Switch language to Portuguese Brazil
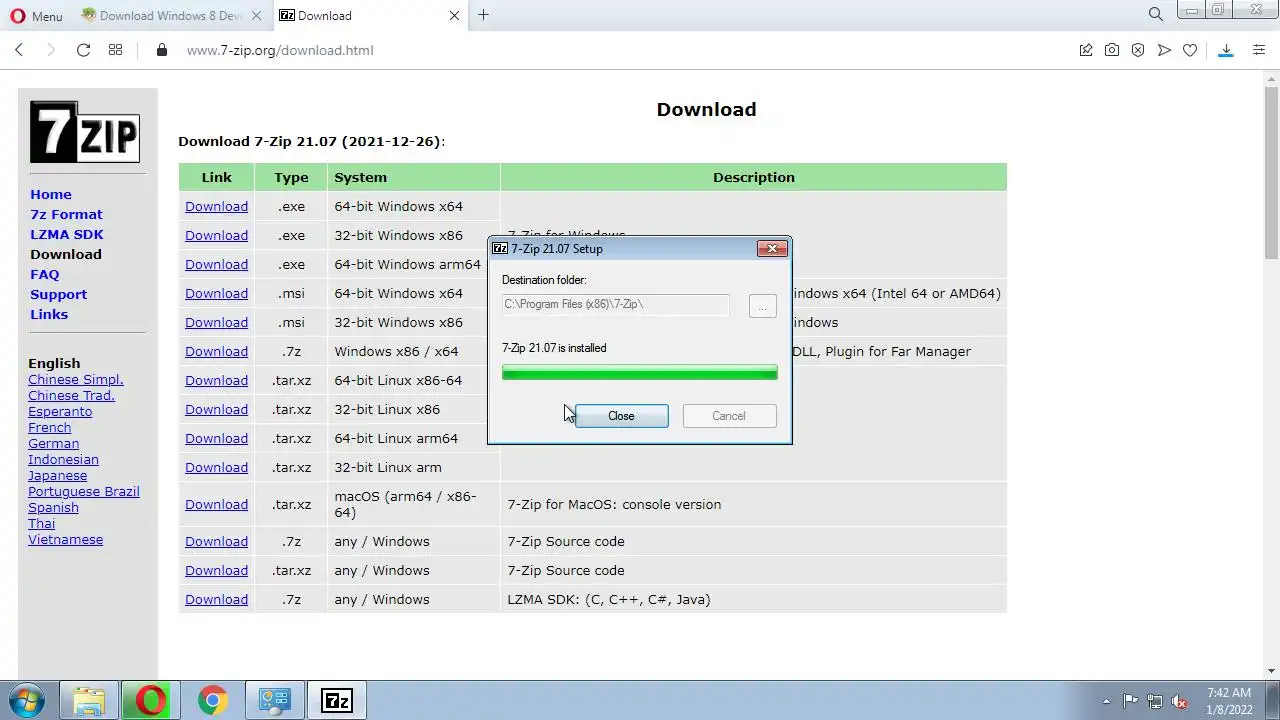Viewport: 1280px width, 720px height. click(84, 491)
